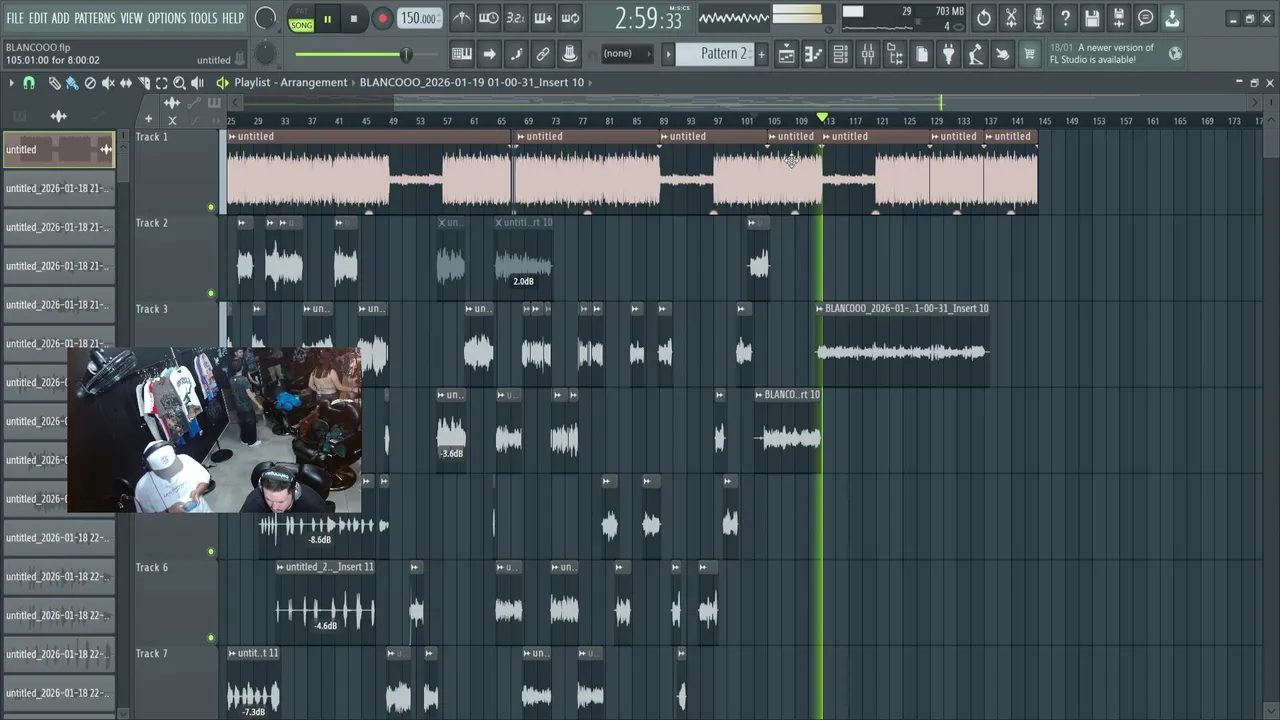Select the Zoom magnifier tool in Playlist
1280x720 pixels.
coord(179,83)
